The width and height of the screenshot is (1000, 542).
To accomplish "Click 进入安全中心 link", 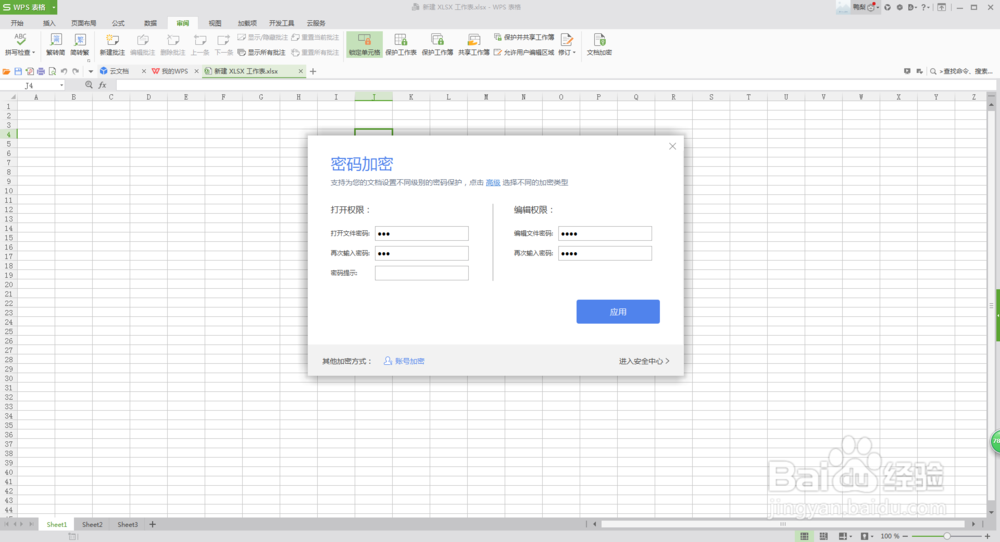I will pyautogui.click(x=644, y=361).
